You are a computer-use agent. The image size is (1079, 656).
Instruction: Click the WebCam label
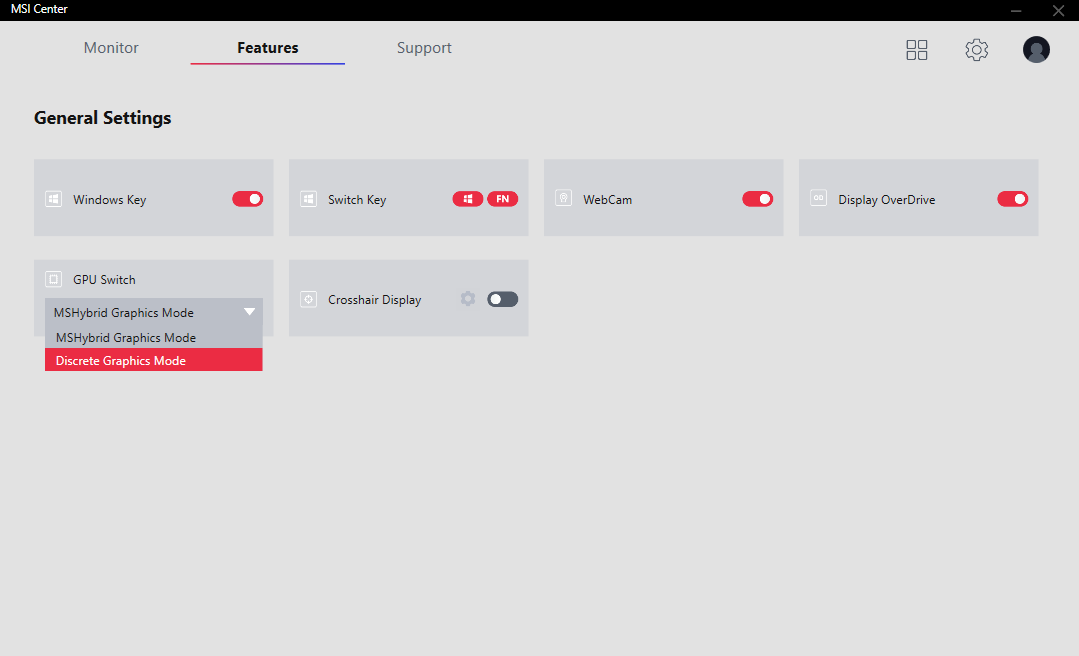point(608,200)
